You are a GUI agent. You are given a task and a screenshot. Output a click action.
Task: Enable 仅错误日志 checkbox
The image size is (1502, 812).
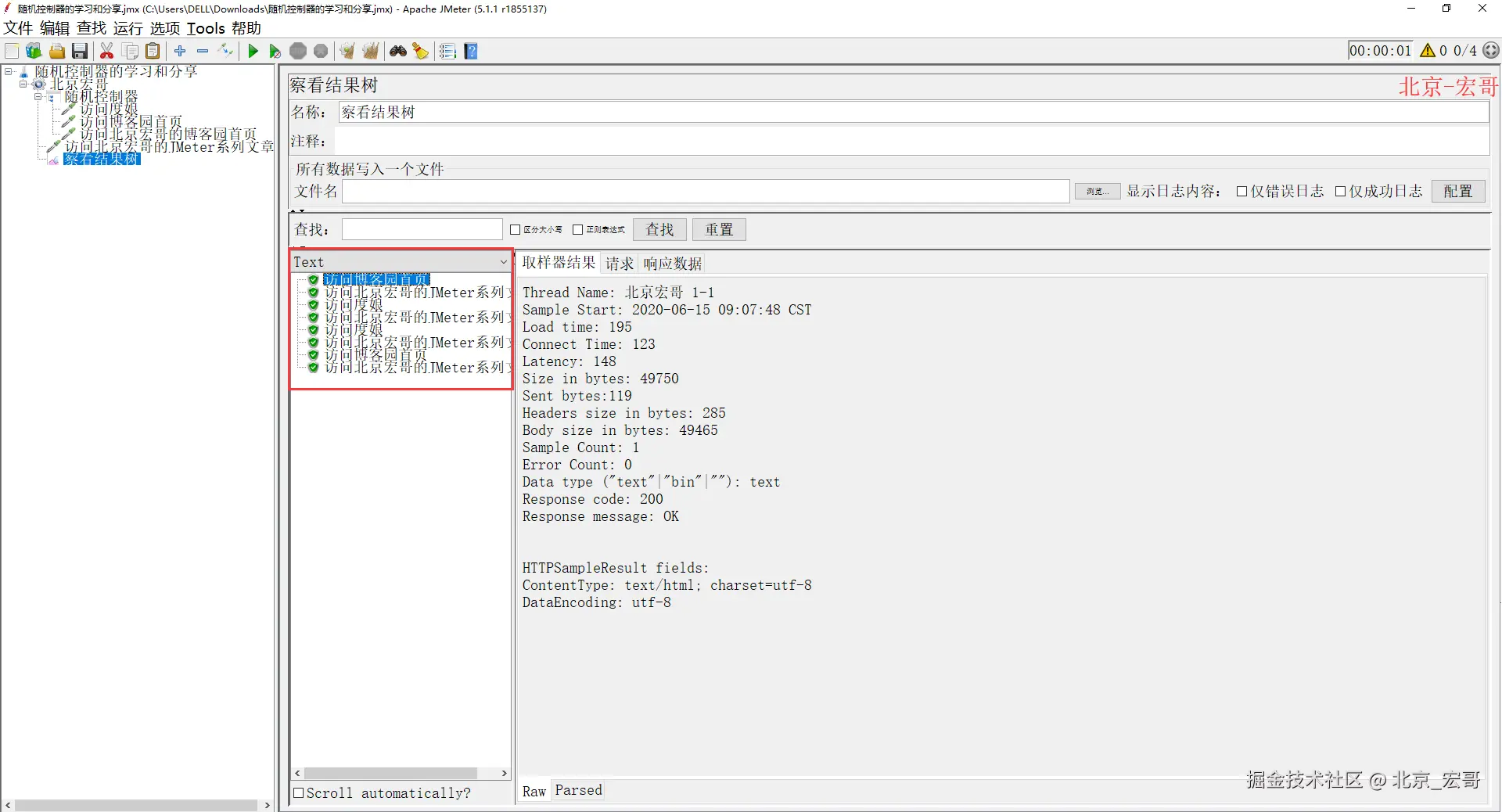1241,191
